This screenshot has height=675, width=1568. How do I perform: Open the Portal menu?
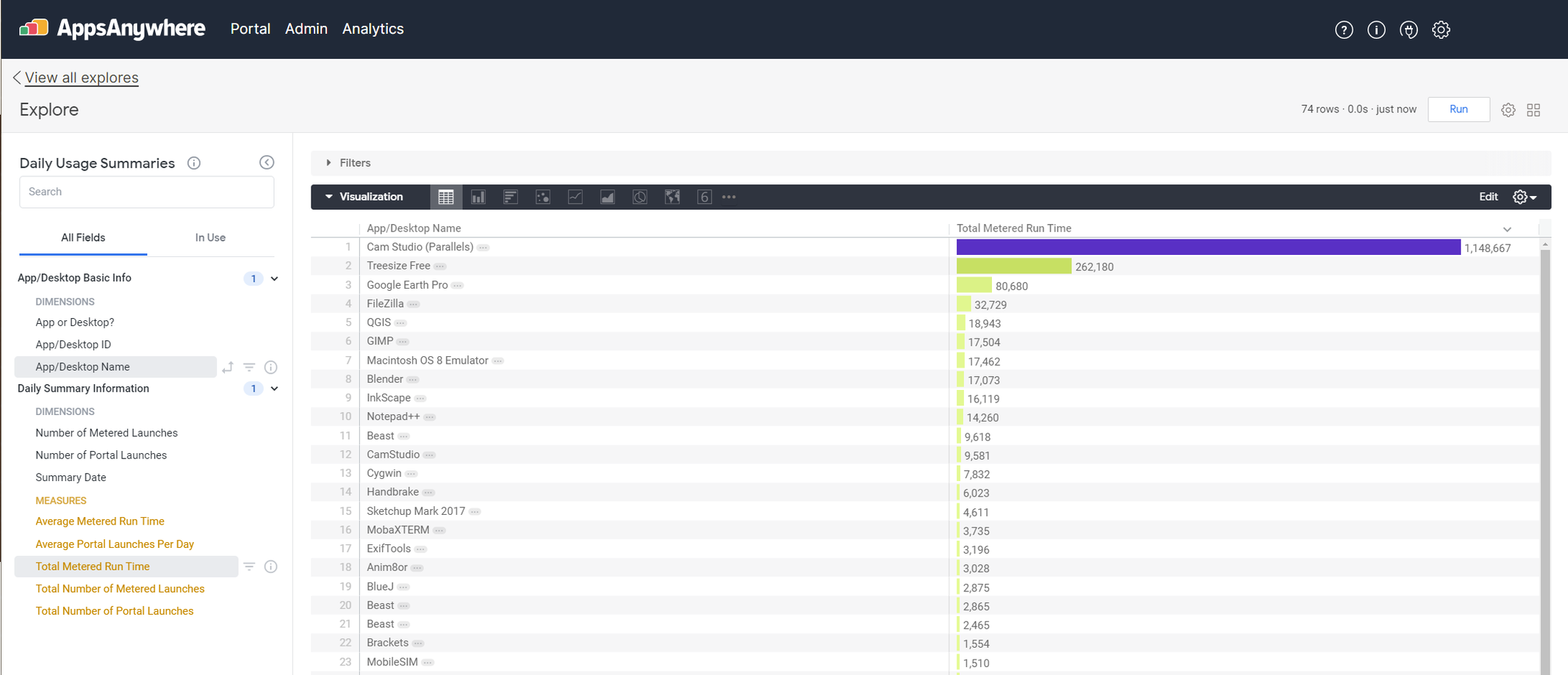pyautogui.click(x=251, y=29)
